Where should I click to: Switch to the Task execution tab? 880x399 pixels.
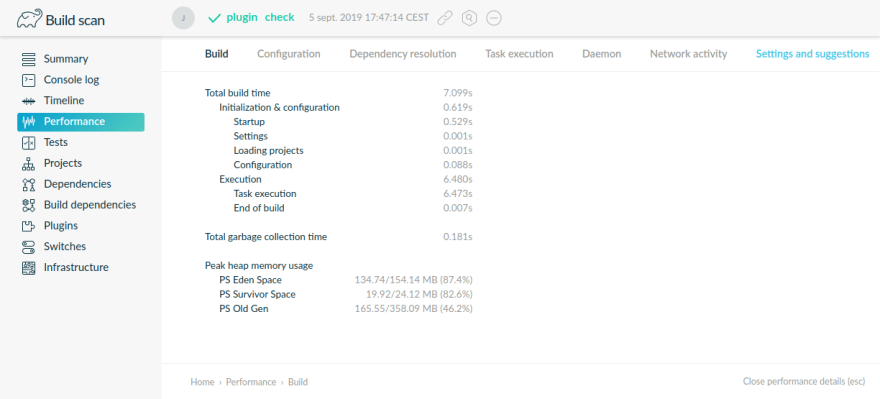tap(519, 54)
